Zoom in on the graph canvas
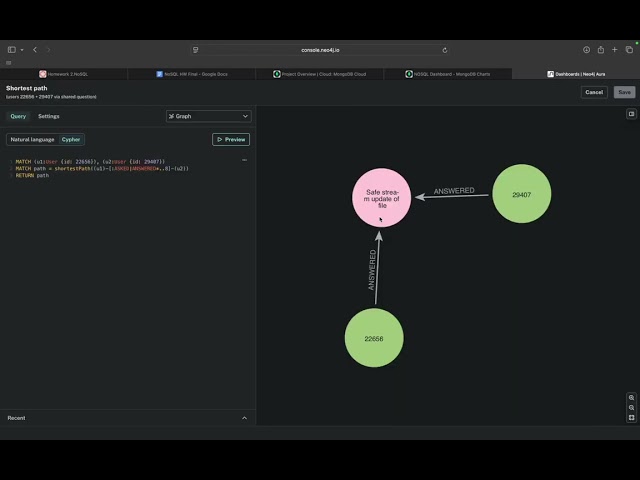 tap(631, 397)
